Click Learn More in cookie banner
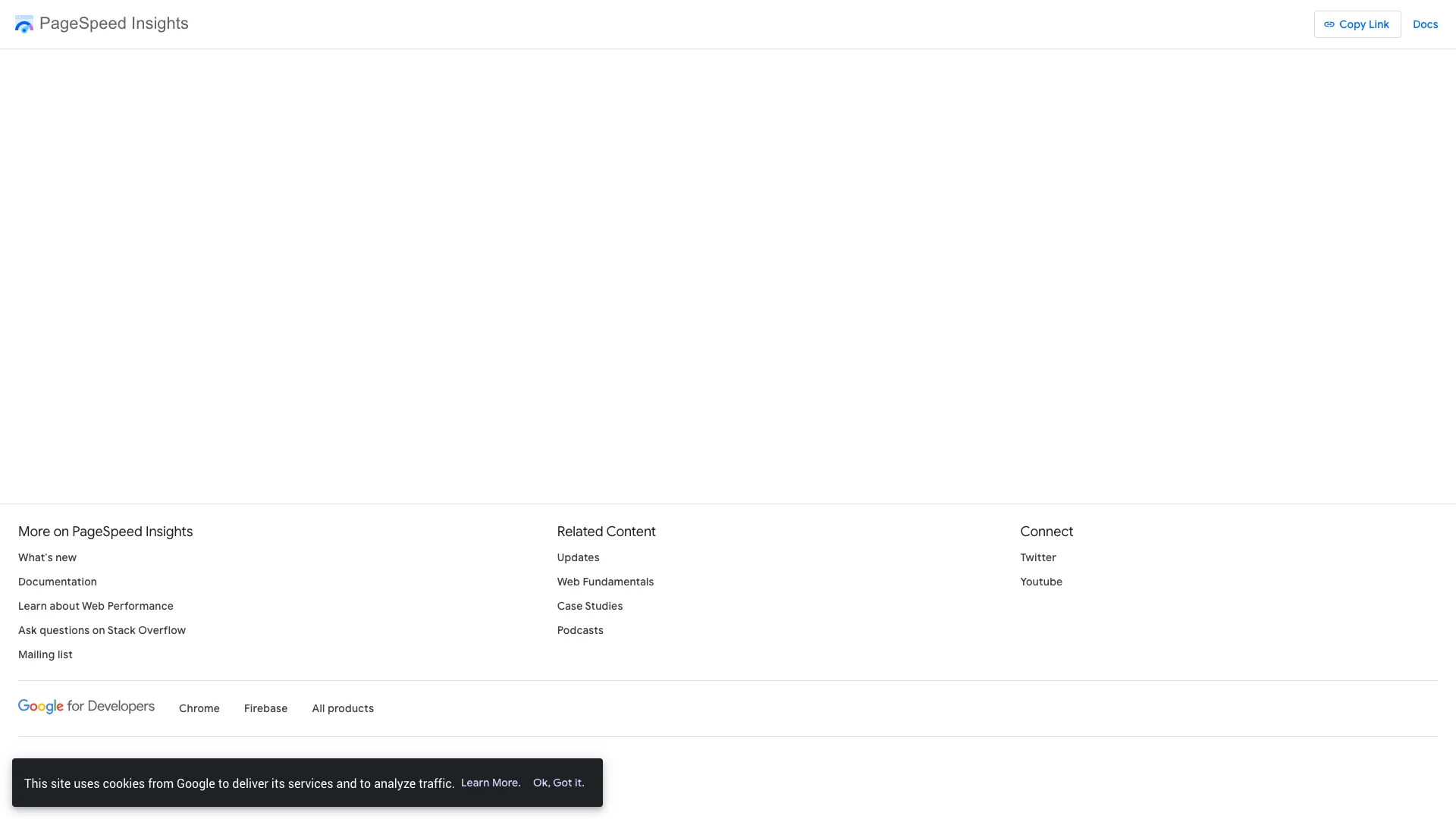This screenshot has height=819, width=1456. click(491, 783)
